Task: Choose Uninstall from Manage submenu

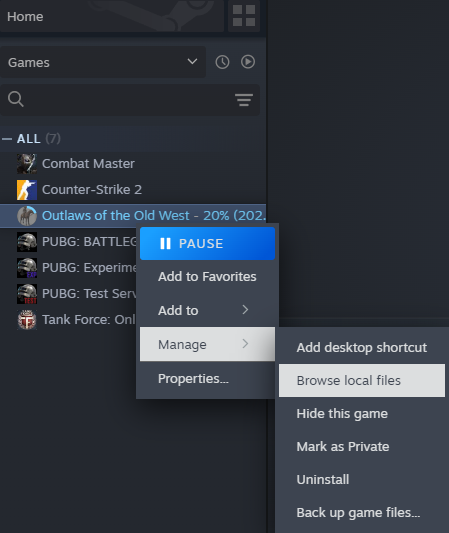Action: point(362,480)
